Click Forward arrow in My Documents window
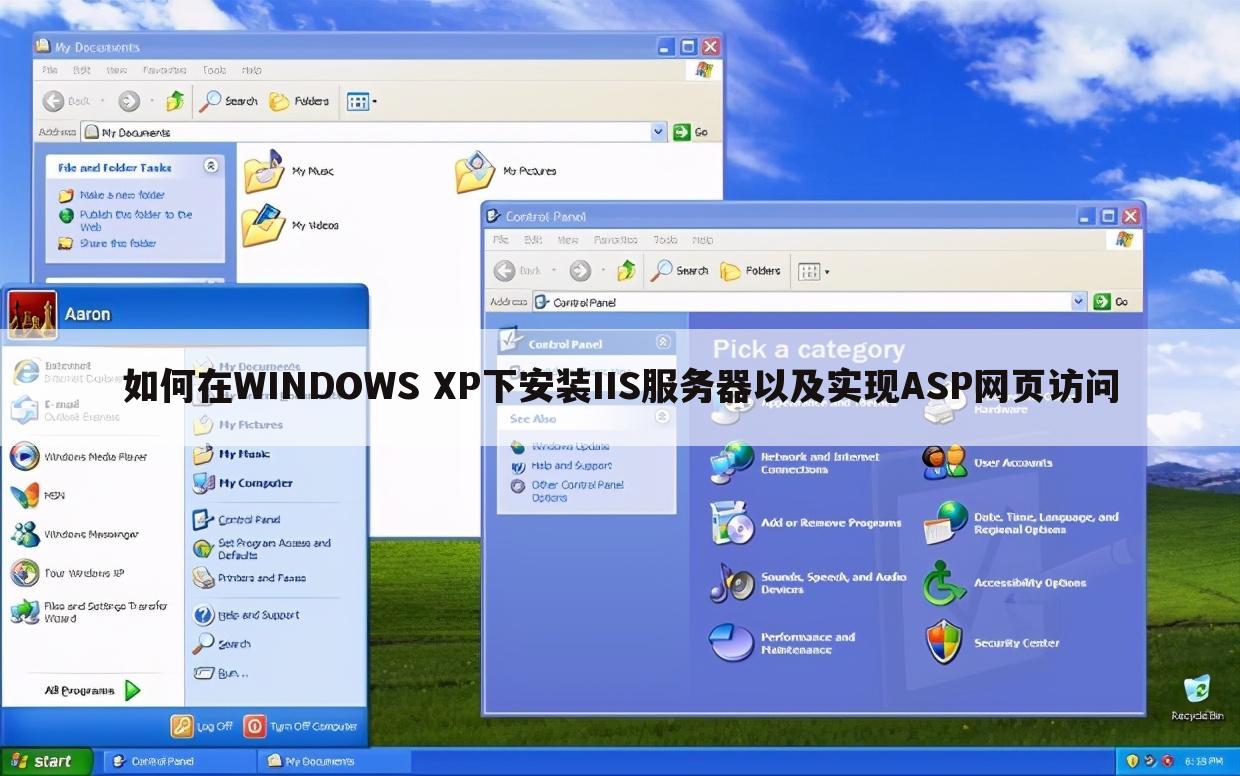This screenshot has height=776, width=1240. [x=129, y=101]
